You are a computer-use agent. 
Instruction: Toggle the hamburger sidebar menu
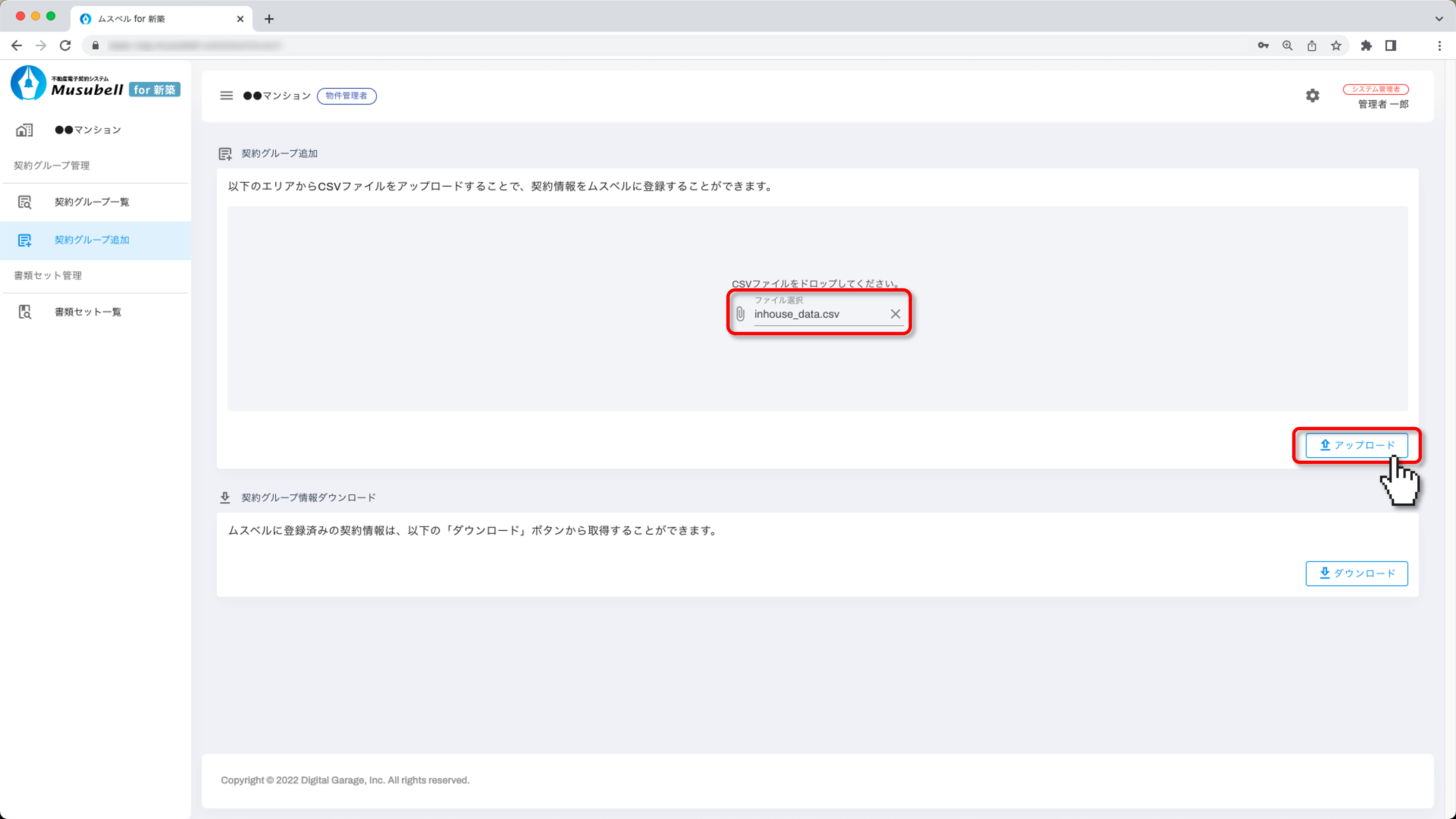pyautogui.click(x=226, y=96)
